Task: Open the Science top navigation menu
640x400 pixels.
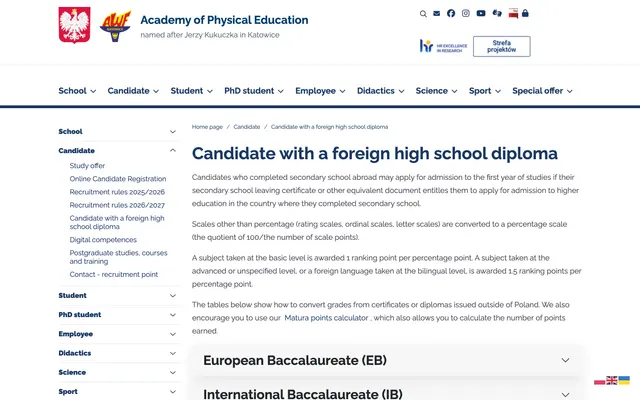Action: (x=436, y=91)
